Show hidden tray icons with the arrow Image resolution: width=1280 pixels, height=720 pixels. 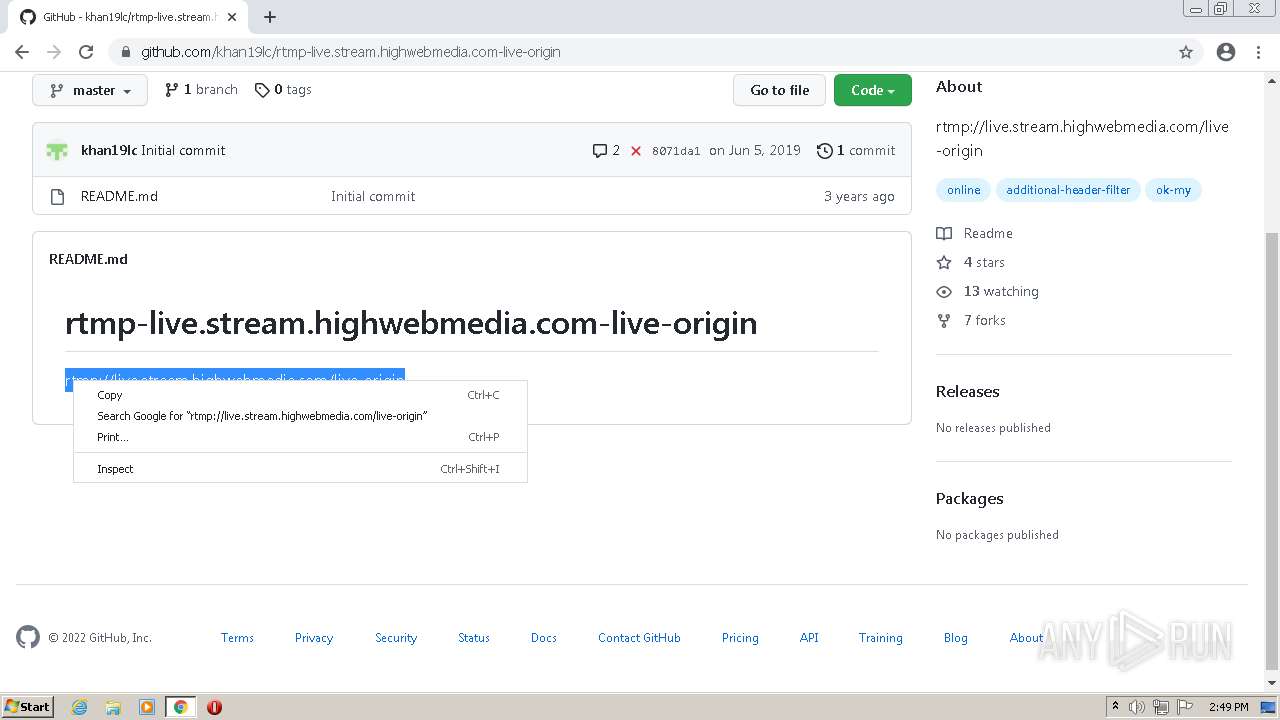point(1115,707)
